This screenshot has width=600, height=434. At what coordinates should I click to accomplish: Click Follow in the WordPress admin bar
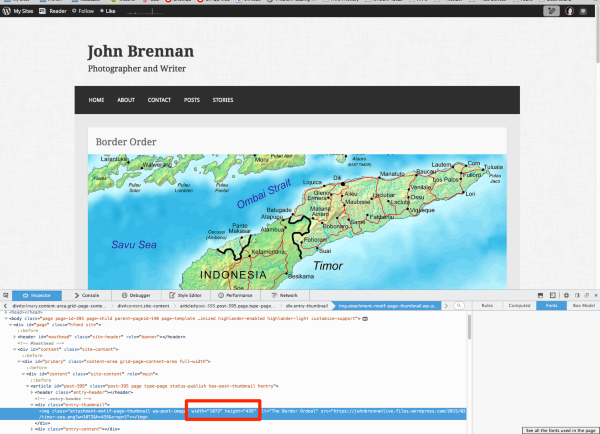(83, 11)
